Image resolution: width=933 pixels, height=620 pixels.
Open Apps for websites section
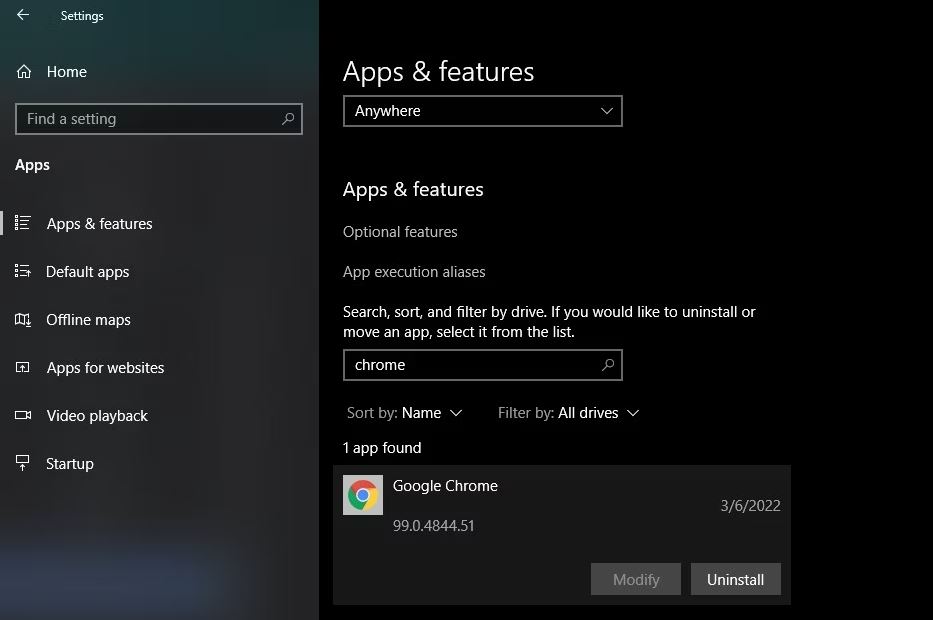pyautogui.click(x=105, y=368)
